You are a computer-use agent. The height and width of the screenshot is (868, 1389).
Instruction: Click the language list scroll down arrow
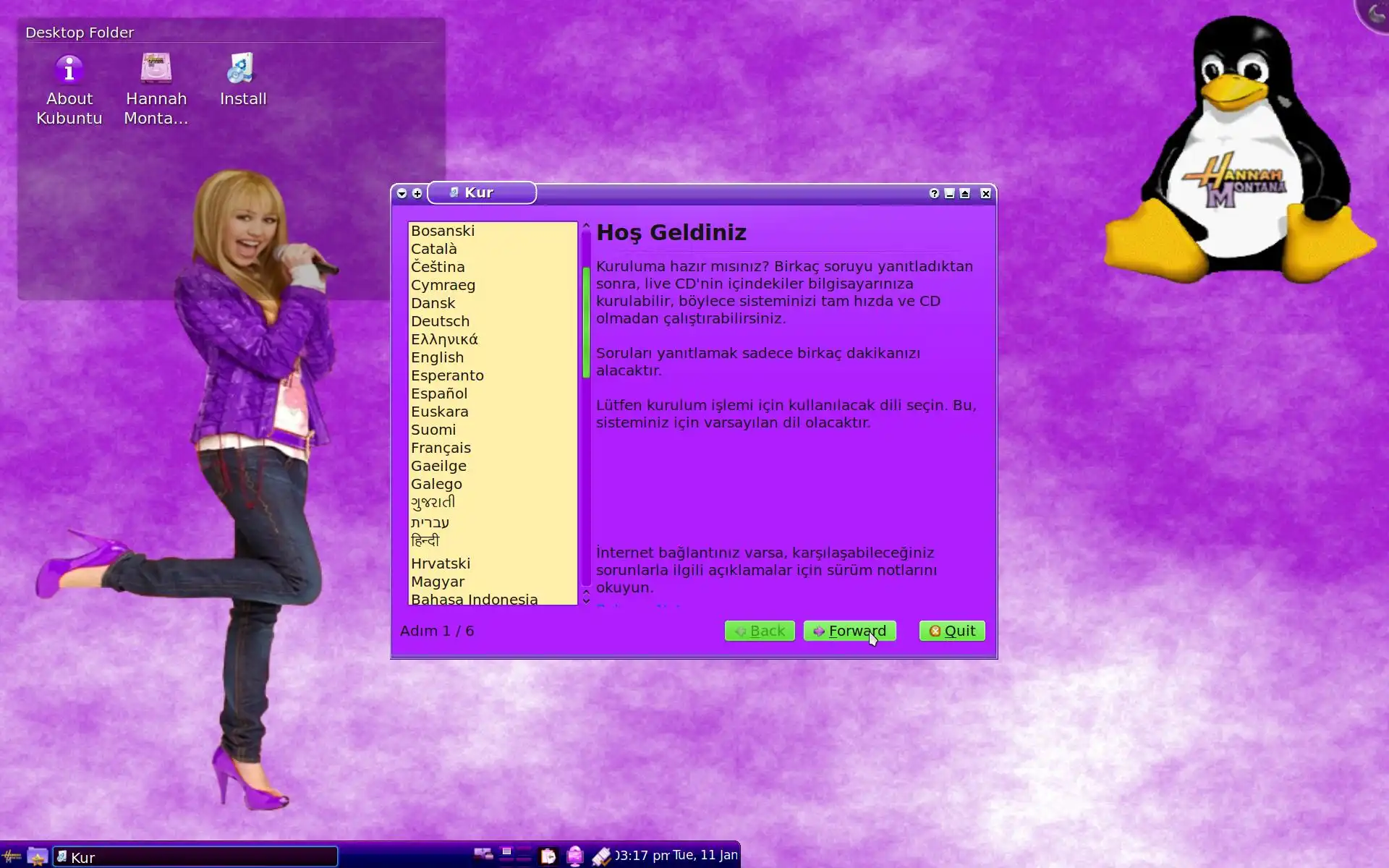pos(586,601)
